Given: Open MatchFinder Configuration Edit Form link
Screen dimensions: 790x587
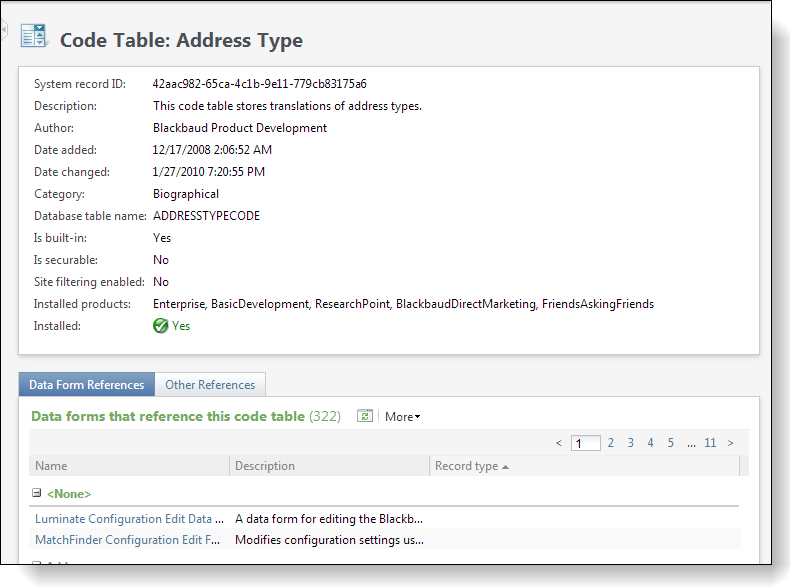Looking at the screenshot, I should point(127,540).
